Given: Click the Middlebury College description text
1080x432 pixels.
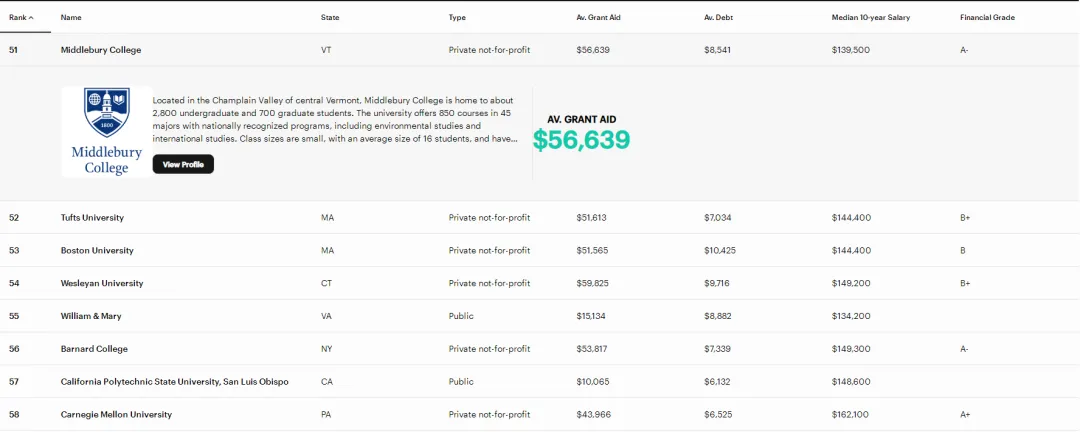Looking at the screenshot, I should [335, 119].
